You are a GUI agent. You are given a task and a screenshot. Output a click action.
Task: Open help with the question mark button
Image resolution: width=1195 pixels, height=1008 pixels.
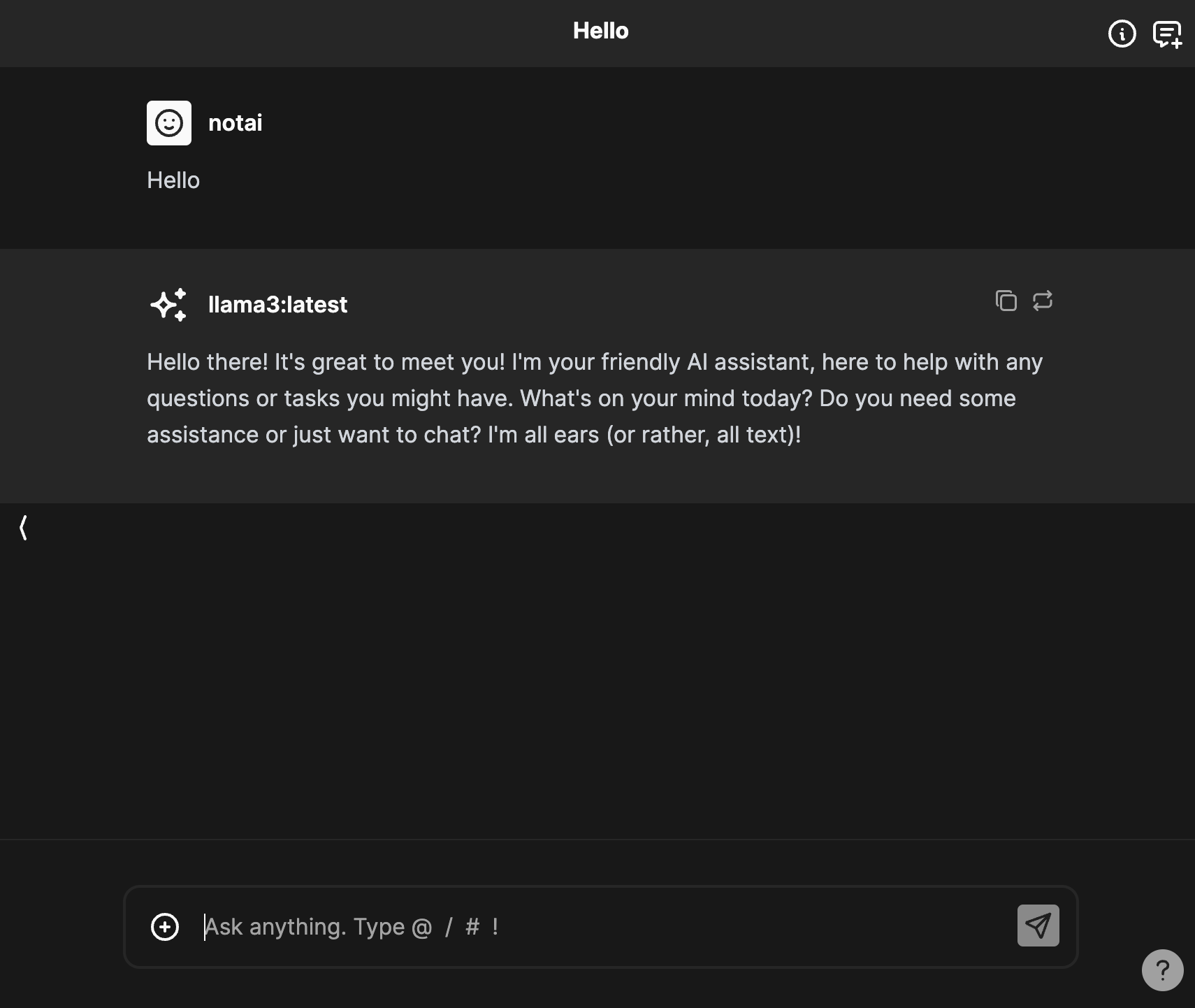(1162, 970)
